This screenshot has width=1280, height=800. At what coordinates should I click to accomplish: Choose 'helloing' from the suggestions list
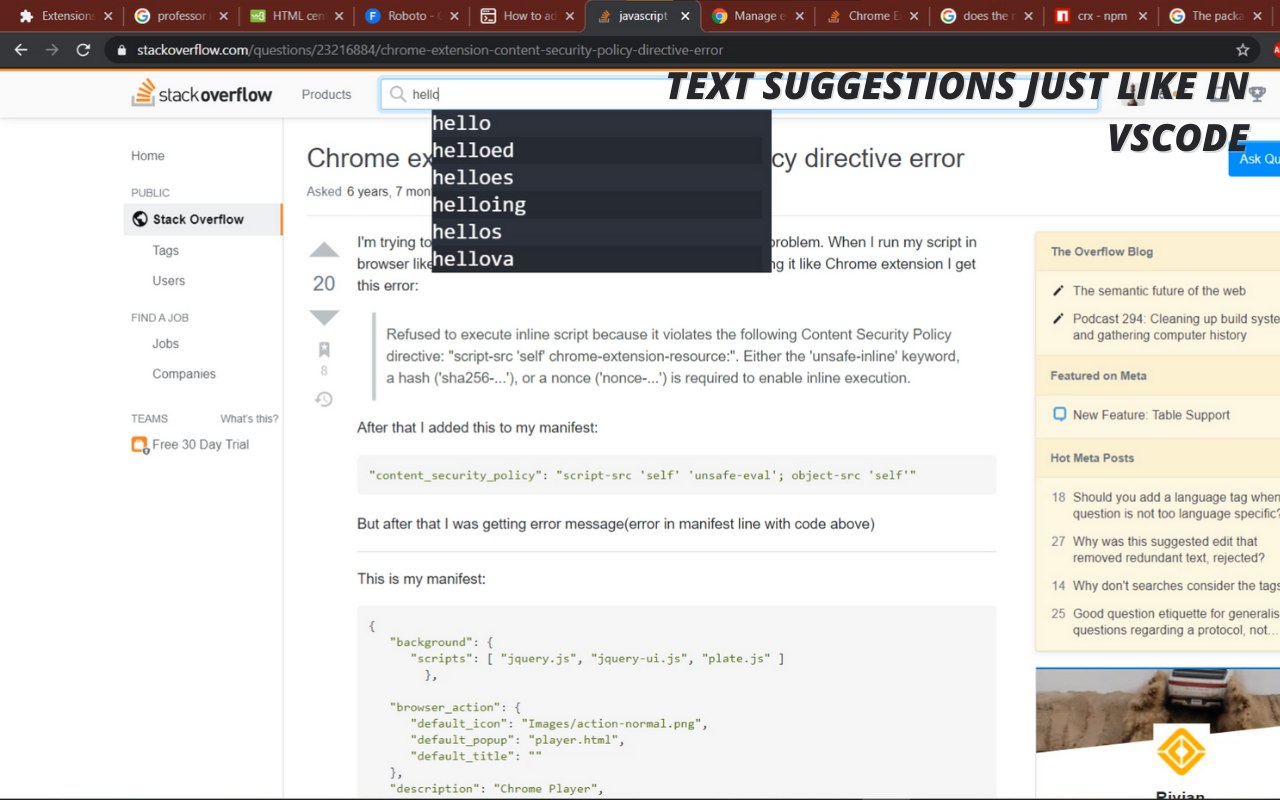click(601, 204)
